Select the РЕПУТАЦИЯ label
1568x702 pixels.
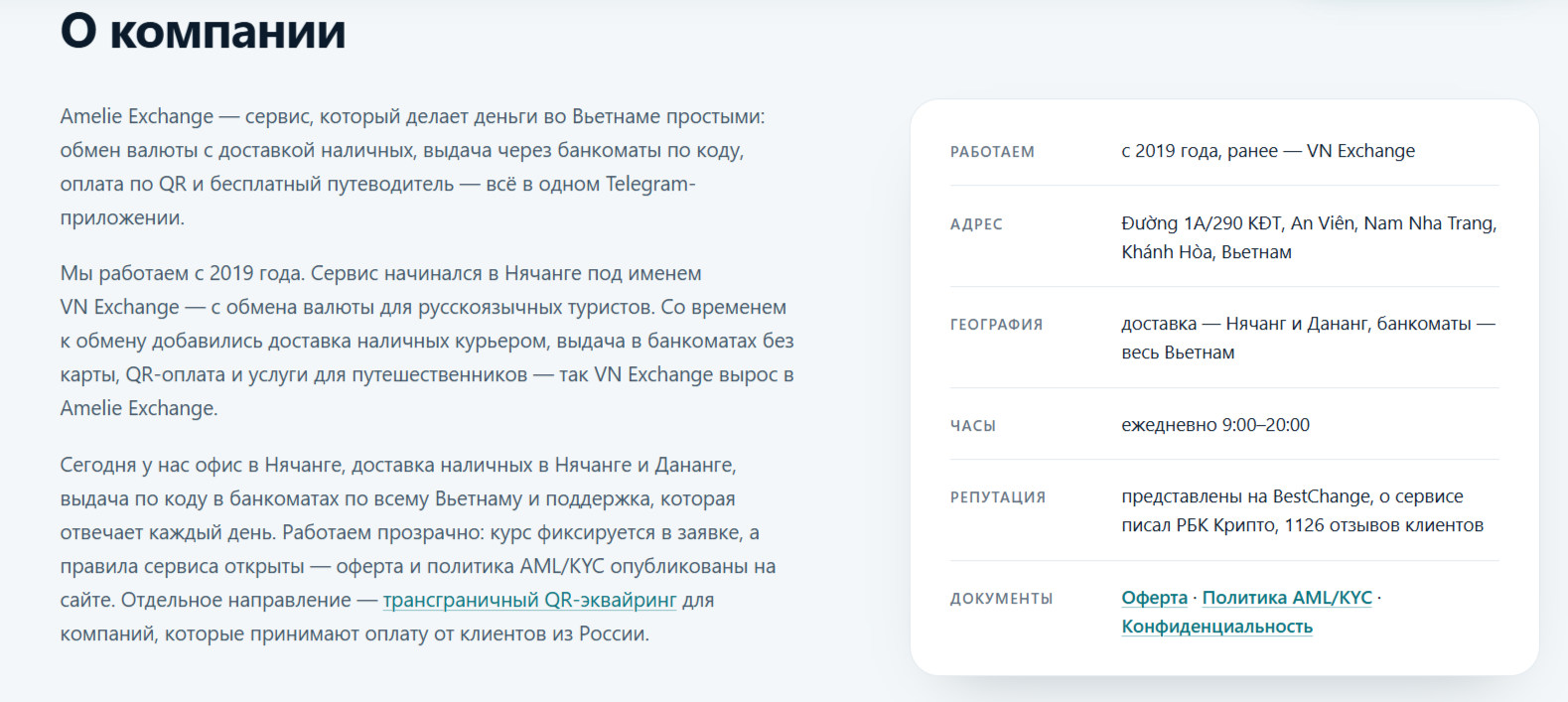[998, 497]
